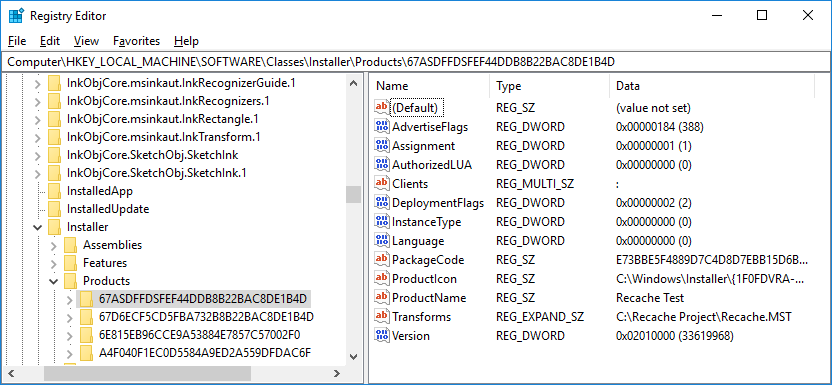Image resolution: width=832 pixels, height=385 pixels.
Task: Click the DWORD icon beside DeploymentFlags
Action: (382, 203)
